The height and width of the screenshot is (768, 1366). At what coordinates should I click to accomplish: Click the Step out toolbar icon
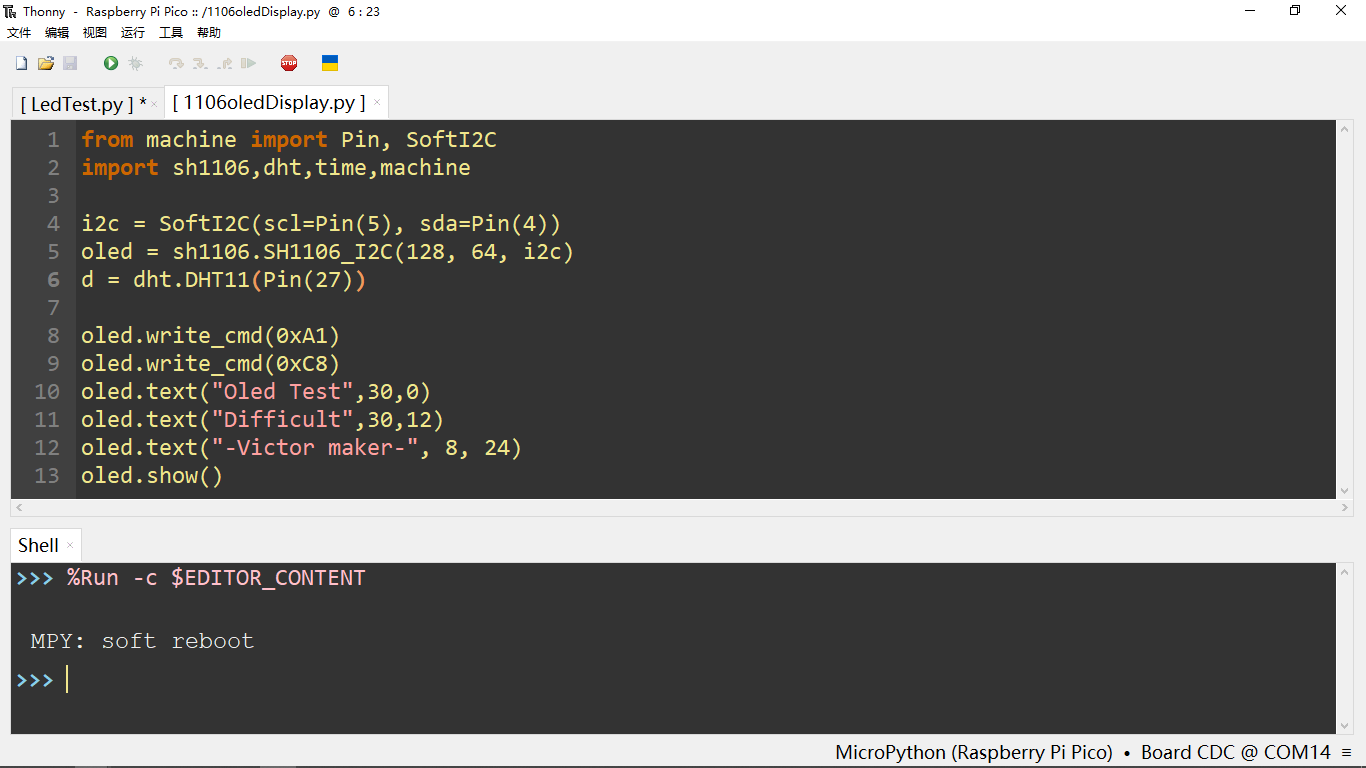click(x=225, y=63)
